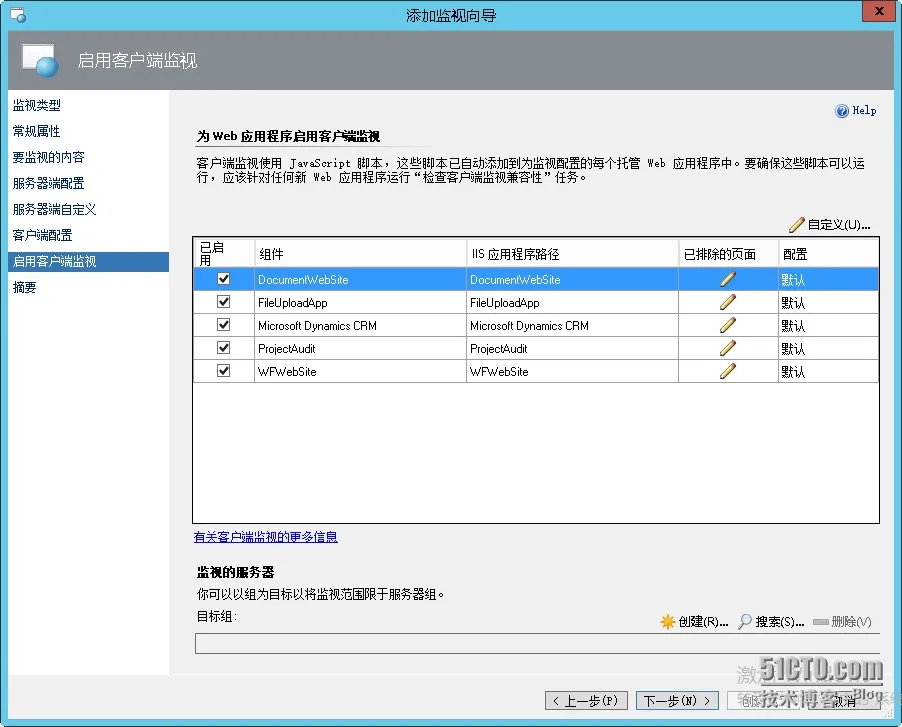
Task: Go to 服务器端配置 wizard step
Action: [x=49, y=183]
